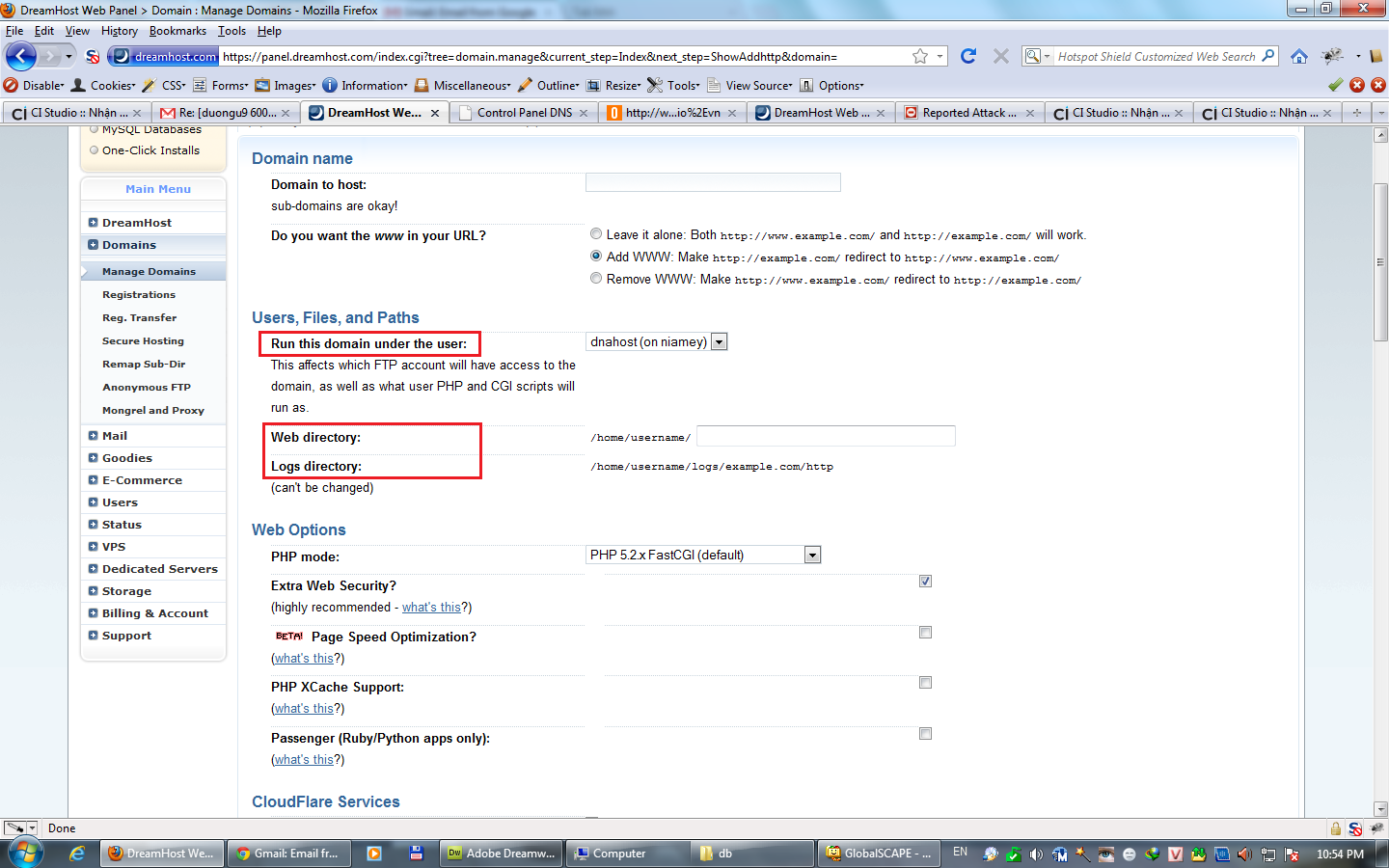Image resolution: width=1389 pixels, height=868 pixels.
Task: Open the user dropdown showing dnahost
Action: pos(656,341)
